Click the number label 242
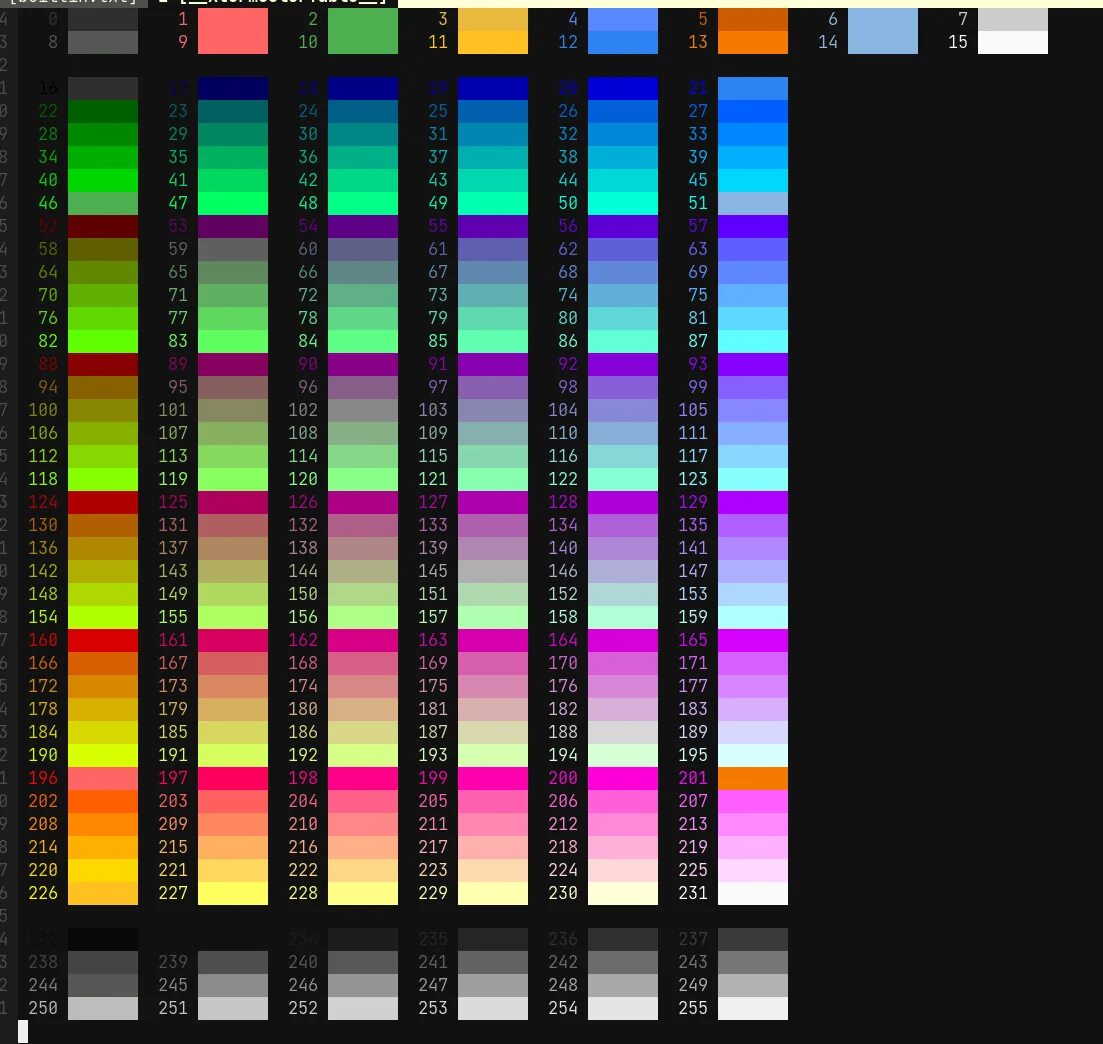The image size is (1103, 1044). tap(563, 962)
